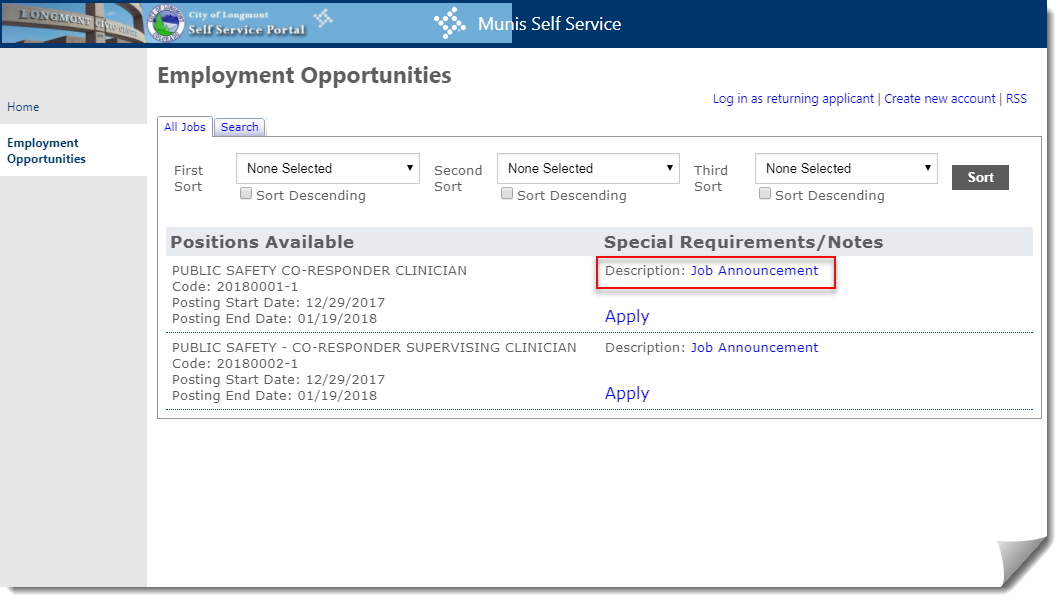Open the RSS feed link
This screenshot has height=602, width=1062.
pyautogui.click(x=1016, y=99)
